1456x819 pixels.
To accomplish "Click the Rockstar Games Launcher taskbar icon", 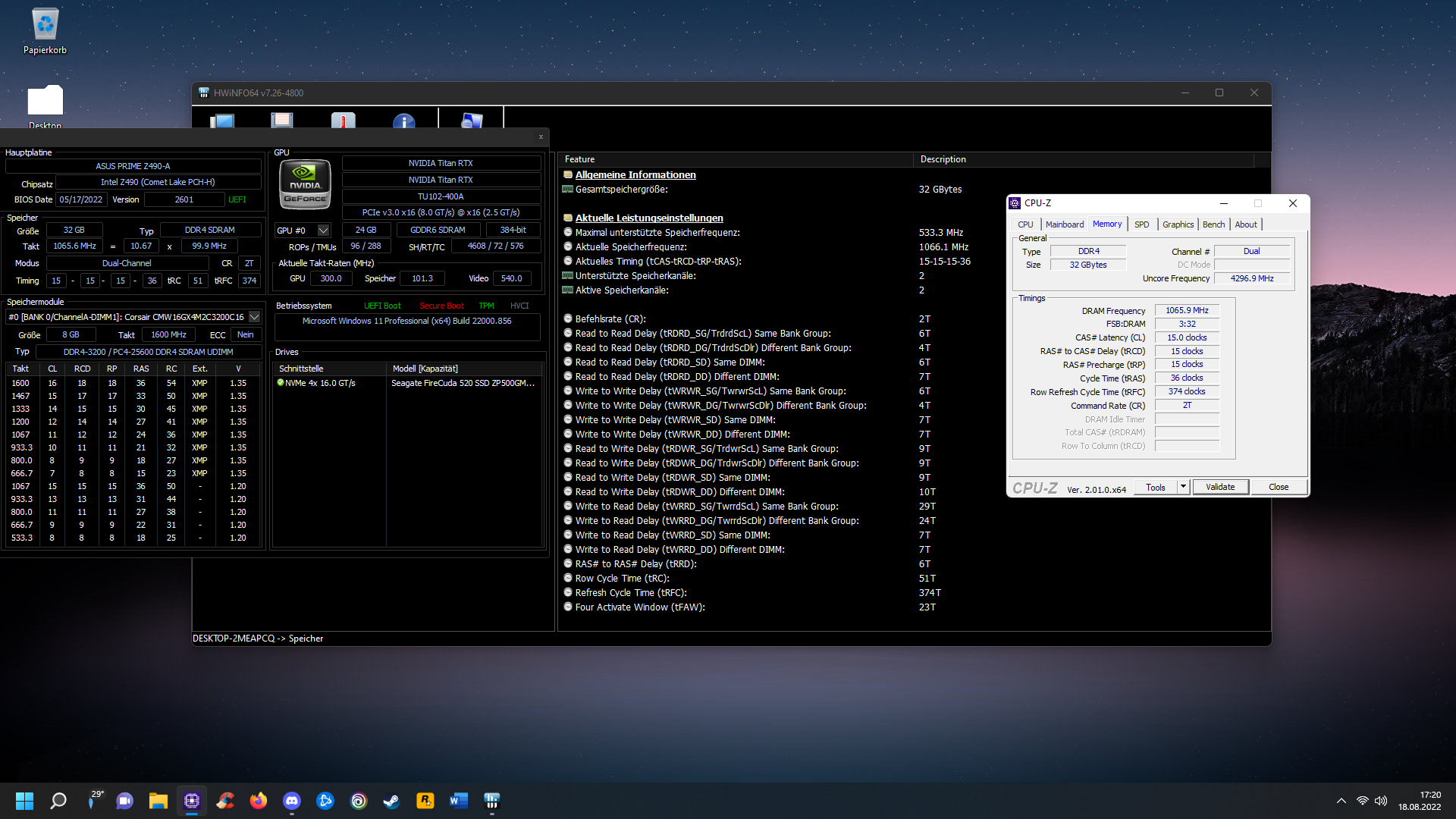I will click(x=425, y=801).
